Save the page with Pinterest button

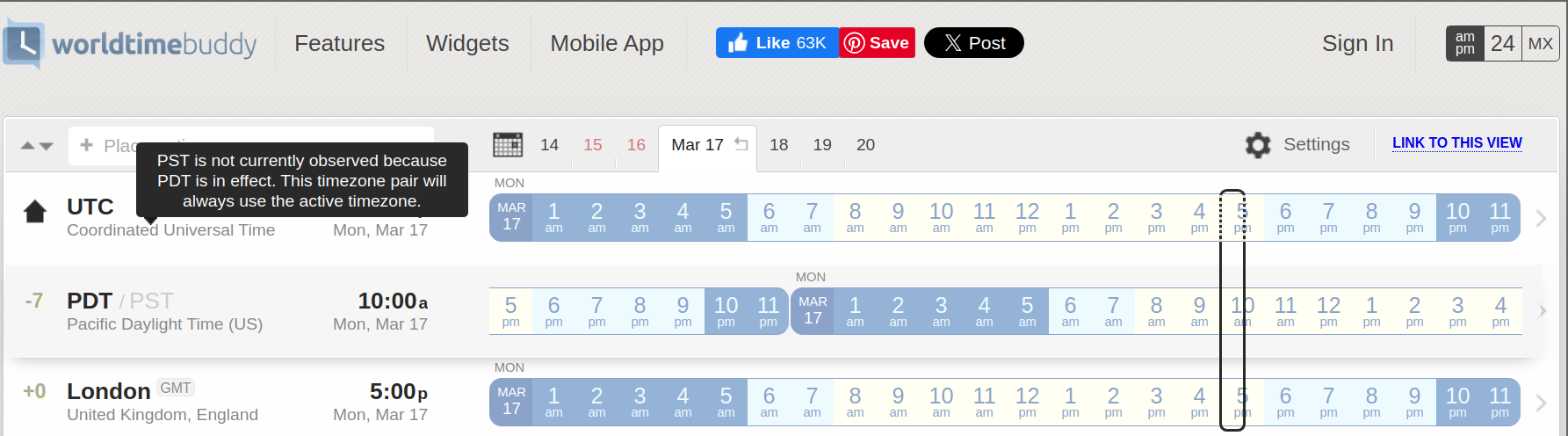(x=877, y=43)
